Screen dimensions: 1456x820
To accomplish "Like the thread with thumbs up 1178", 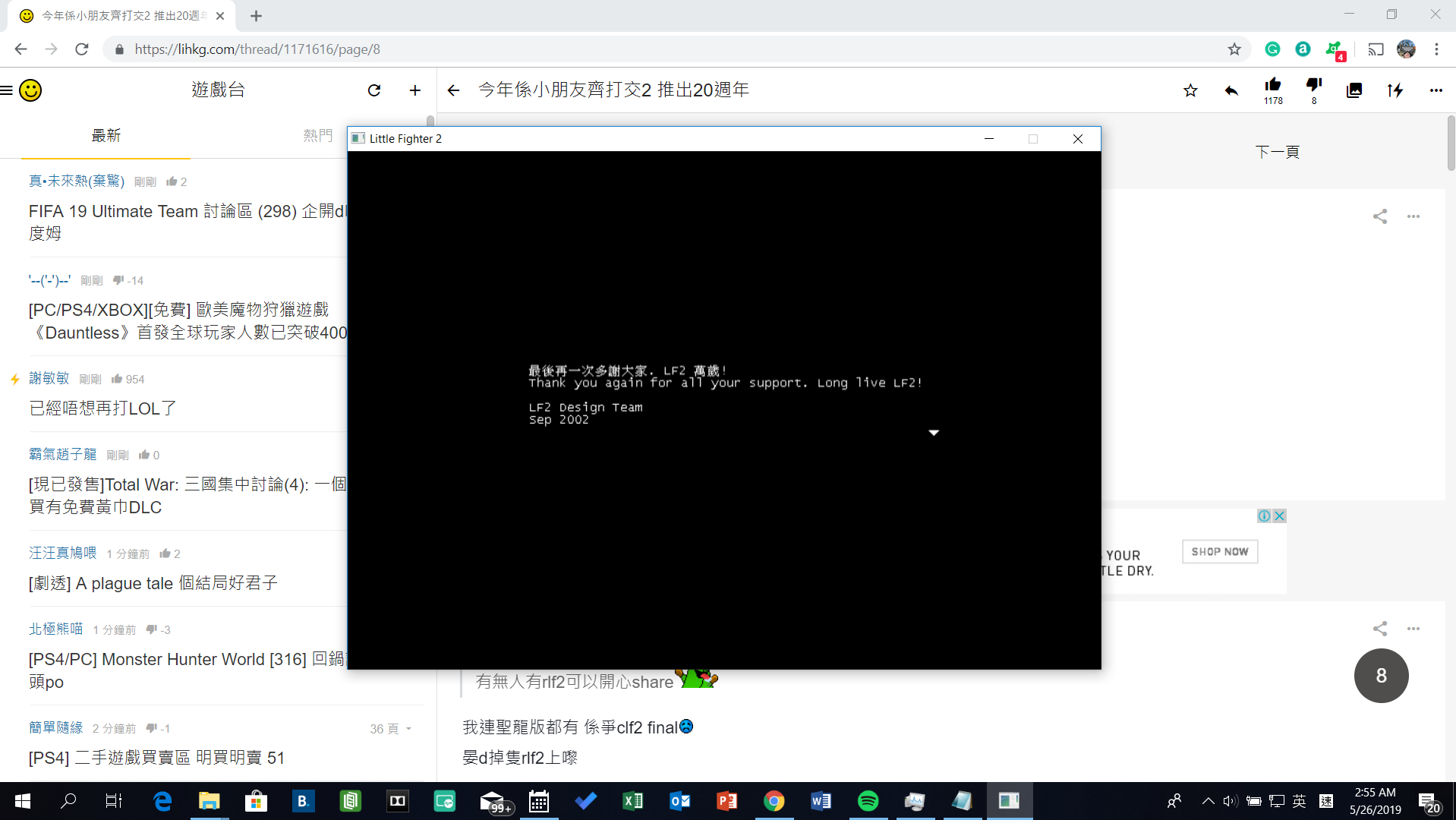I will (x=1273, y=90).
